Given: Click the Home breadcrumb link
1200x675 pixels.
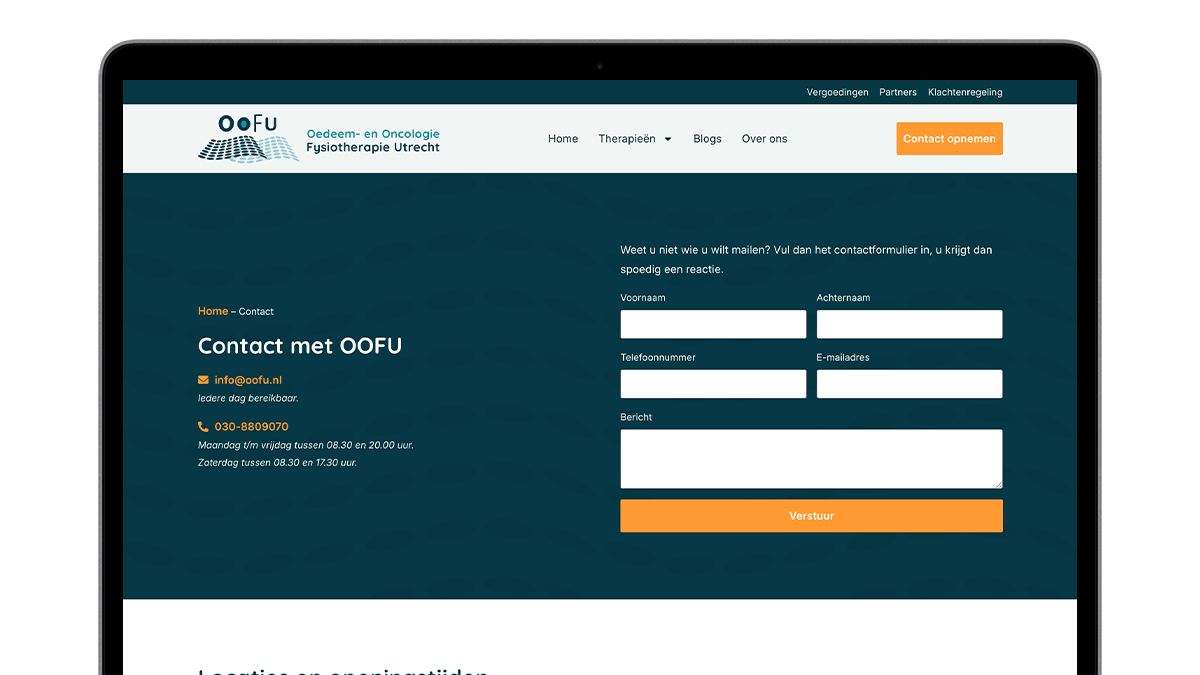Looking at the screenshot, I should pyautogui.click(x=213, y=311).
